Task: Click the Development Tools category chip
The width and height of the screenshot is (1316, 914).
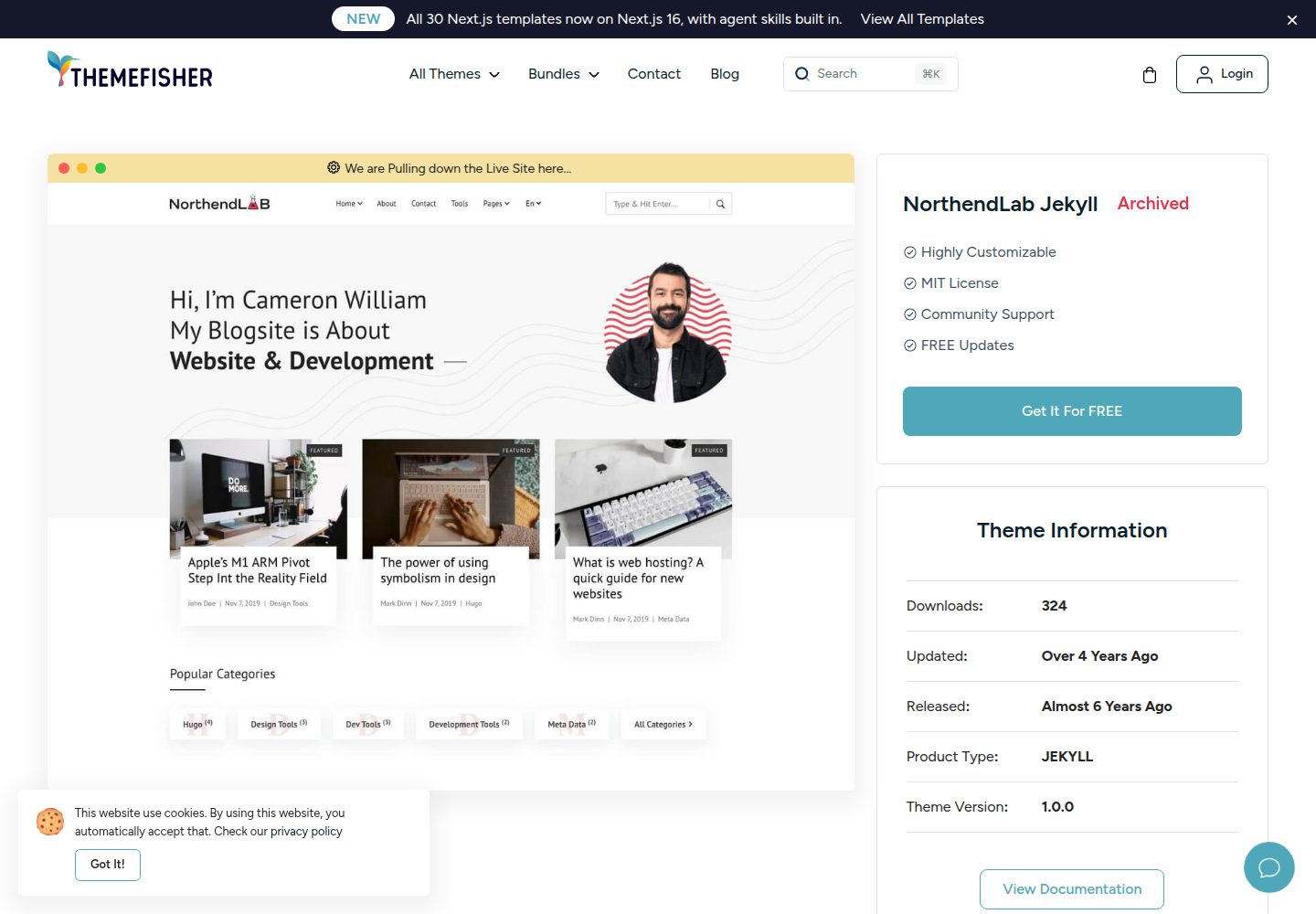Action: pos(469,725)
